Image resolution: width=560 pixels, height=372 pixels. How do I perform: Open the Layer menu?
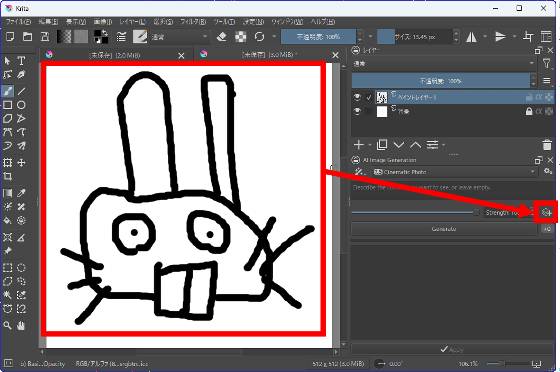pos(132,22)
